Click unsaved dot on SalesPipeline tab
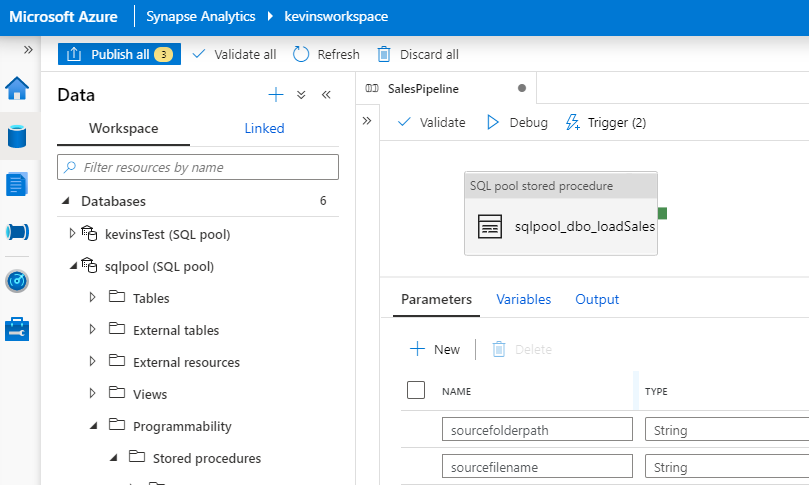 coord(522,88)
